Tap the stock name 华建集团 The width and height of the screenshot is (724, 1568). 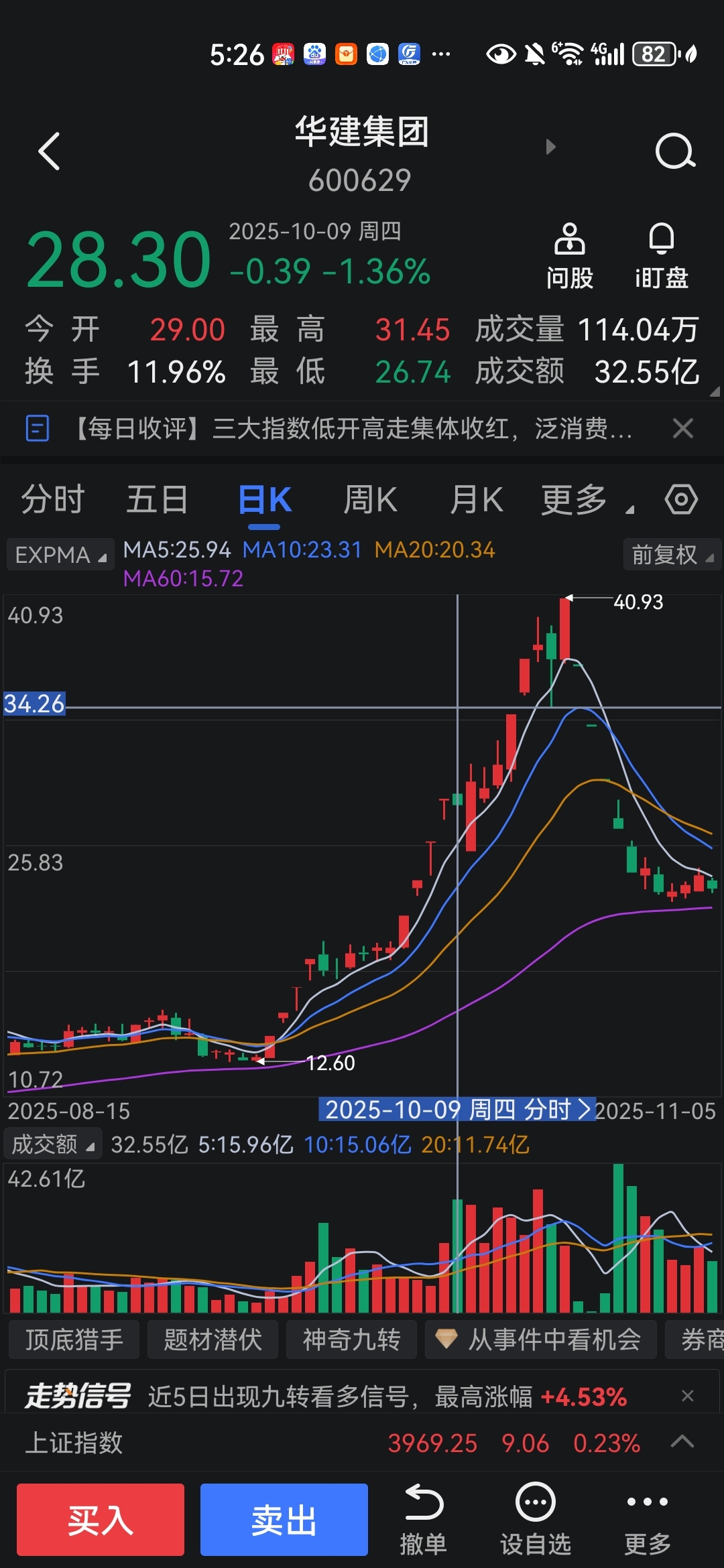tap(362, 131)
